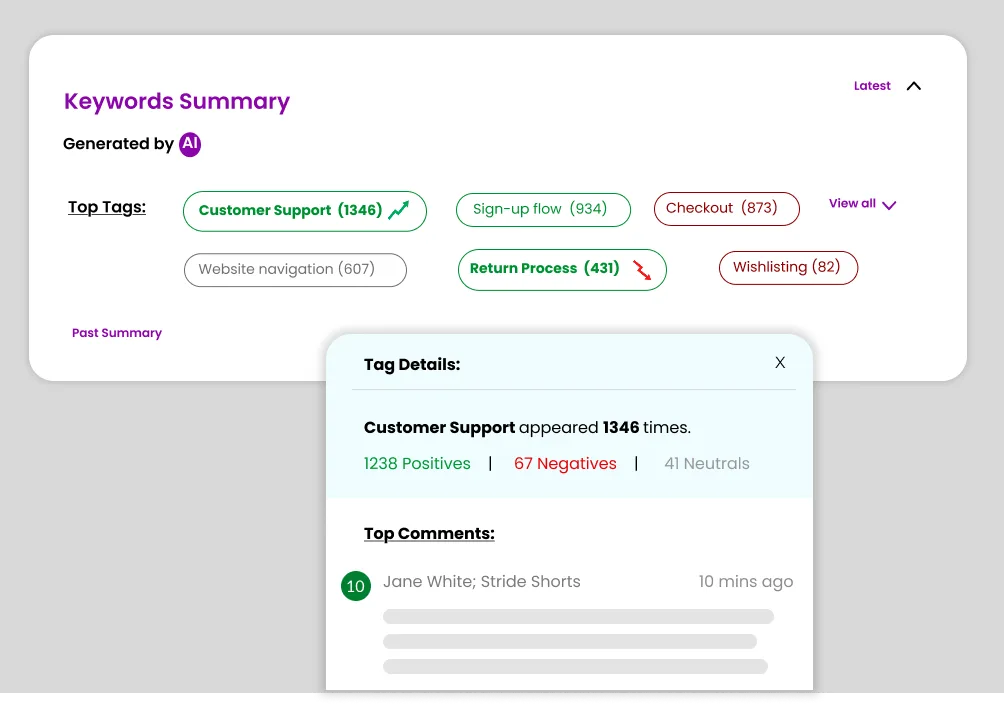Click the Top Tags heading

point(107,208)
